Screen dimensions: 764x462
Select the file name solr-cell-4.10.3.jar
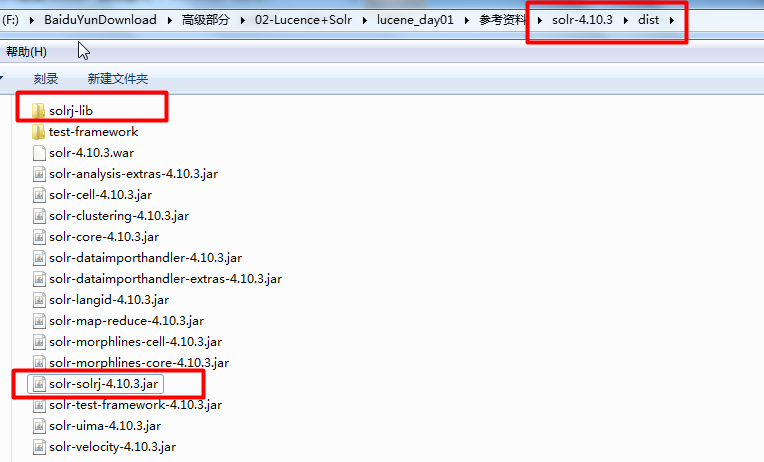tap(100, 195)
